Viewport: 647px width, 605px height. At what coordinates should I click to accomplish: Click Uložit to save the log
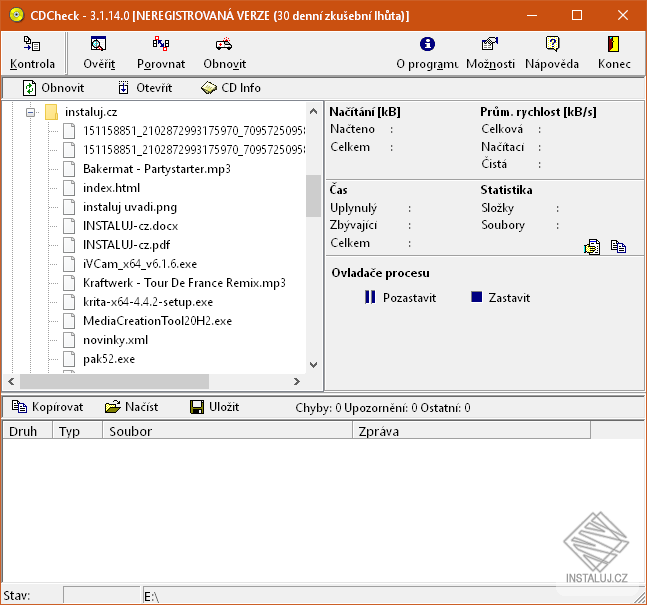214,407
